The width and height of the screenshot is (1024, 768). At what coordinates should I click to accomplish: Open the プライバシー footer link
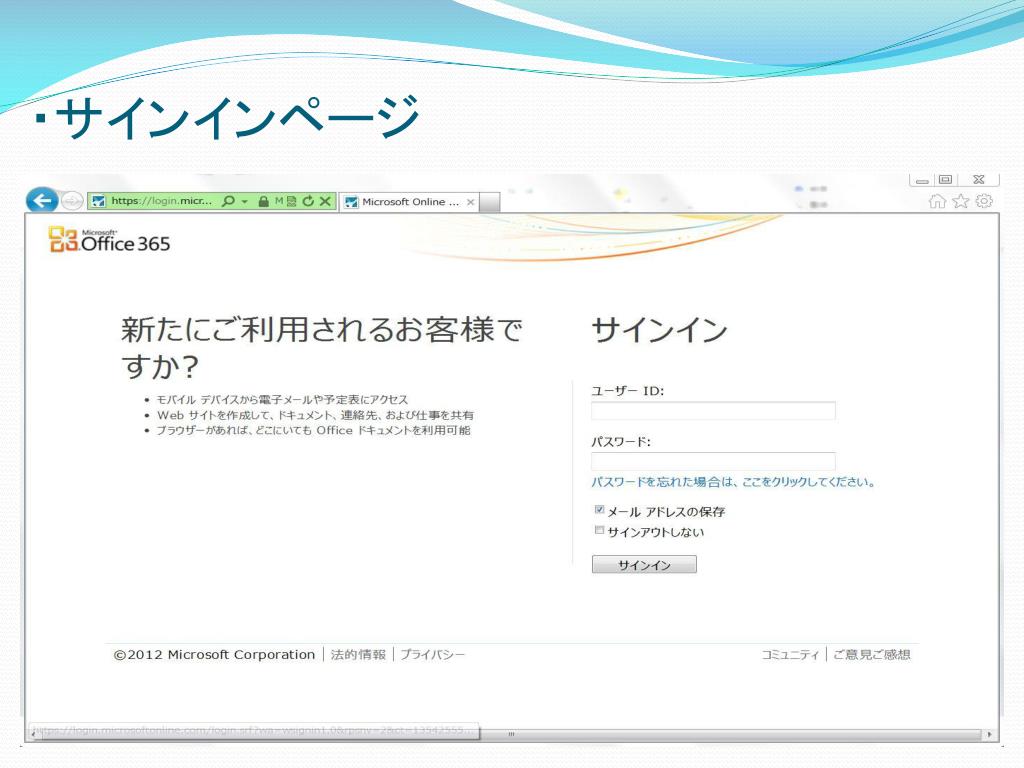[432, 654]
